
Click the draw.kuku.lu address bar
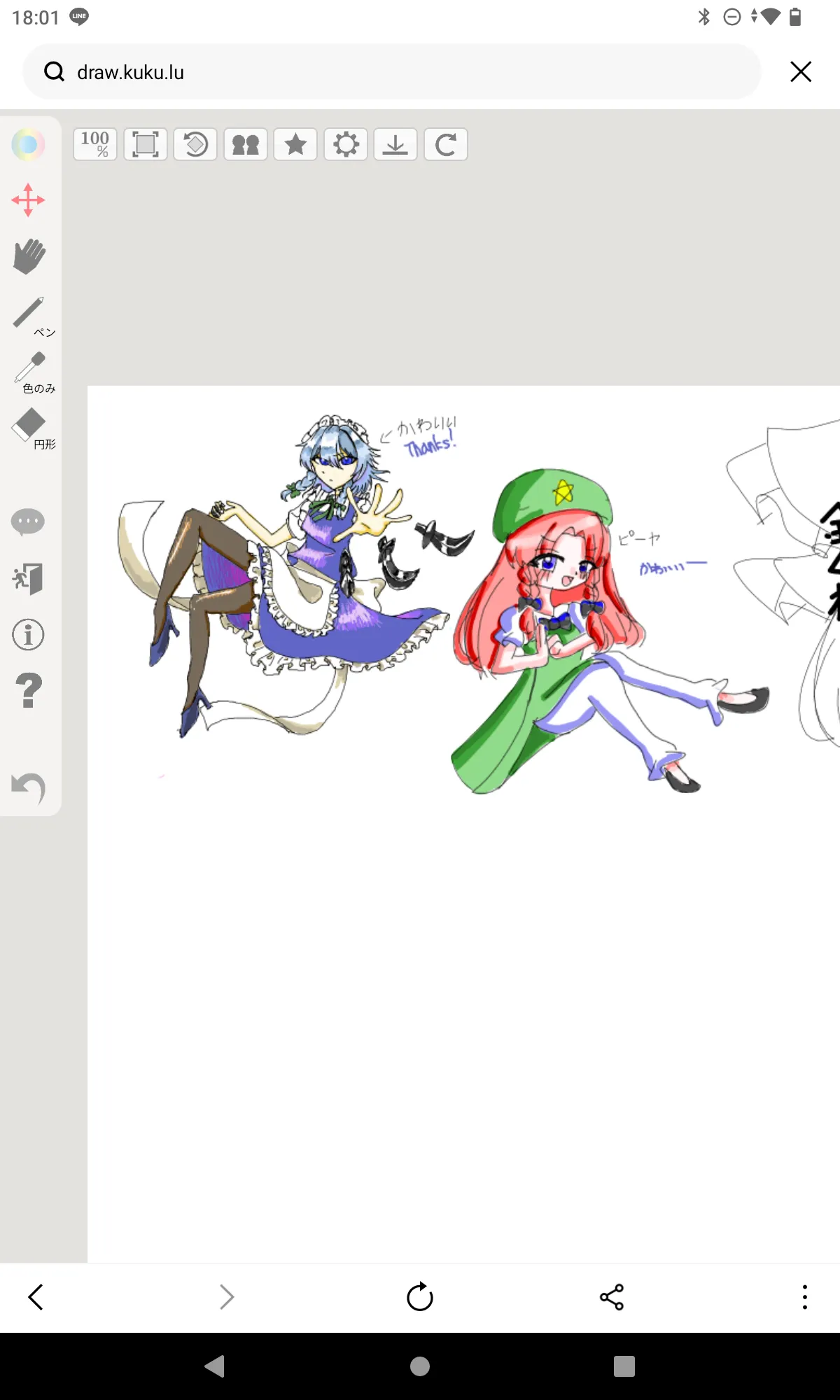392,71
